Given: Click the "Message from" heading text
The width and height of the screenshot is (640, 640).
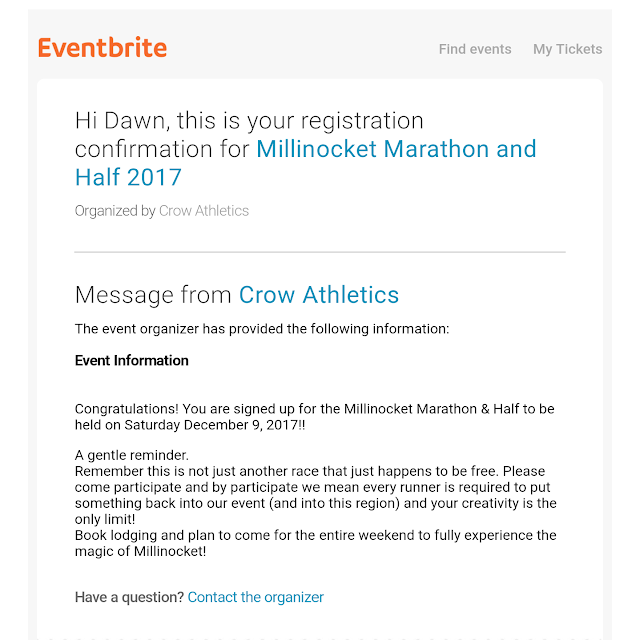Looking at the screenshot, I should tap(153, 295).
